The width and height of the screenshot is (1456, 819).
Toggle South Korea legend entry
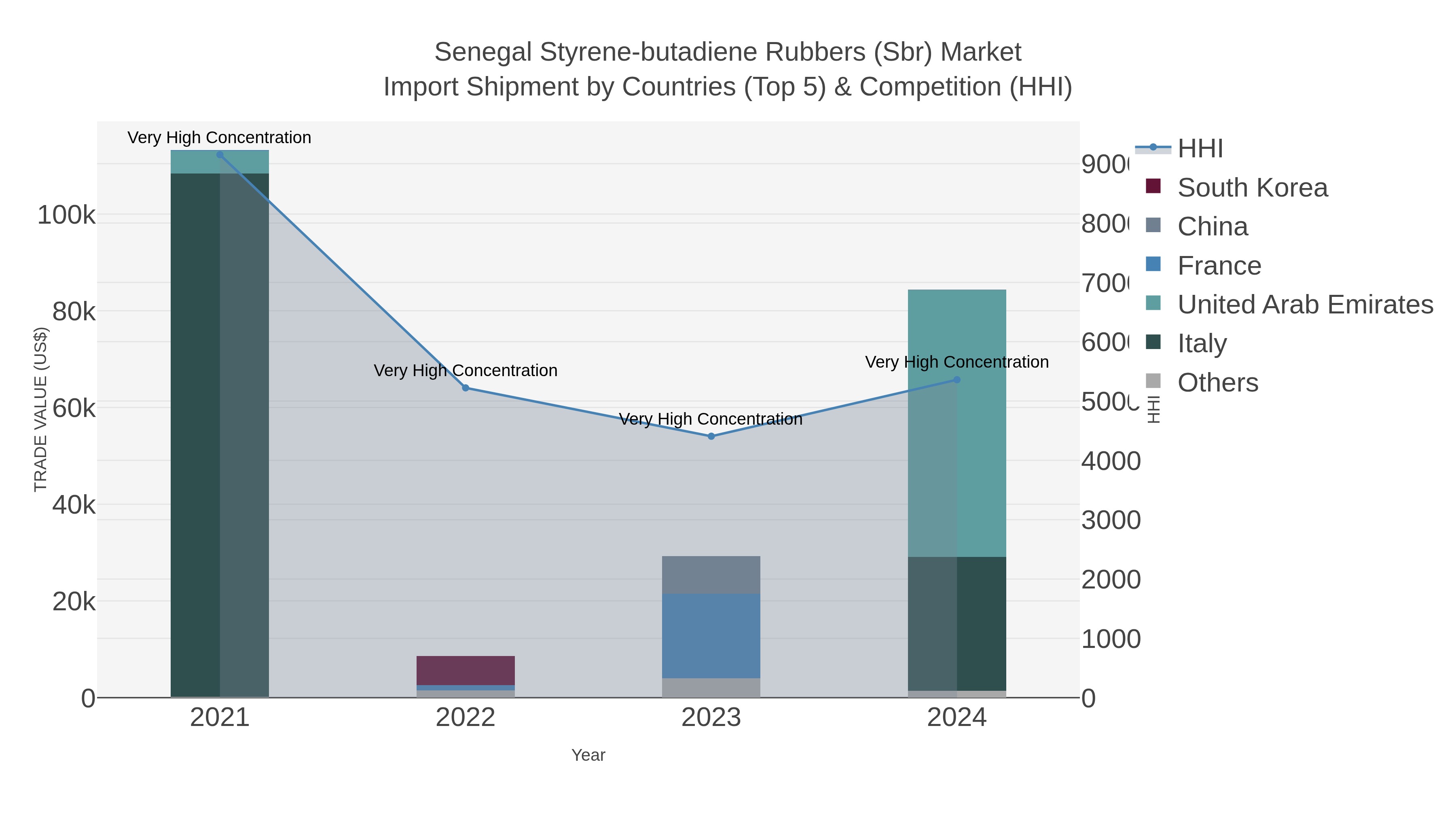tap(1236, 188)
